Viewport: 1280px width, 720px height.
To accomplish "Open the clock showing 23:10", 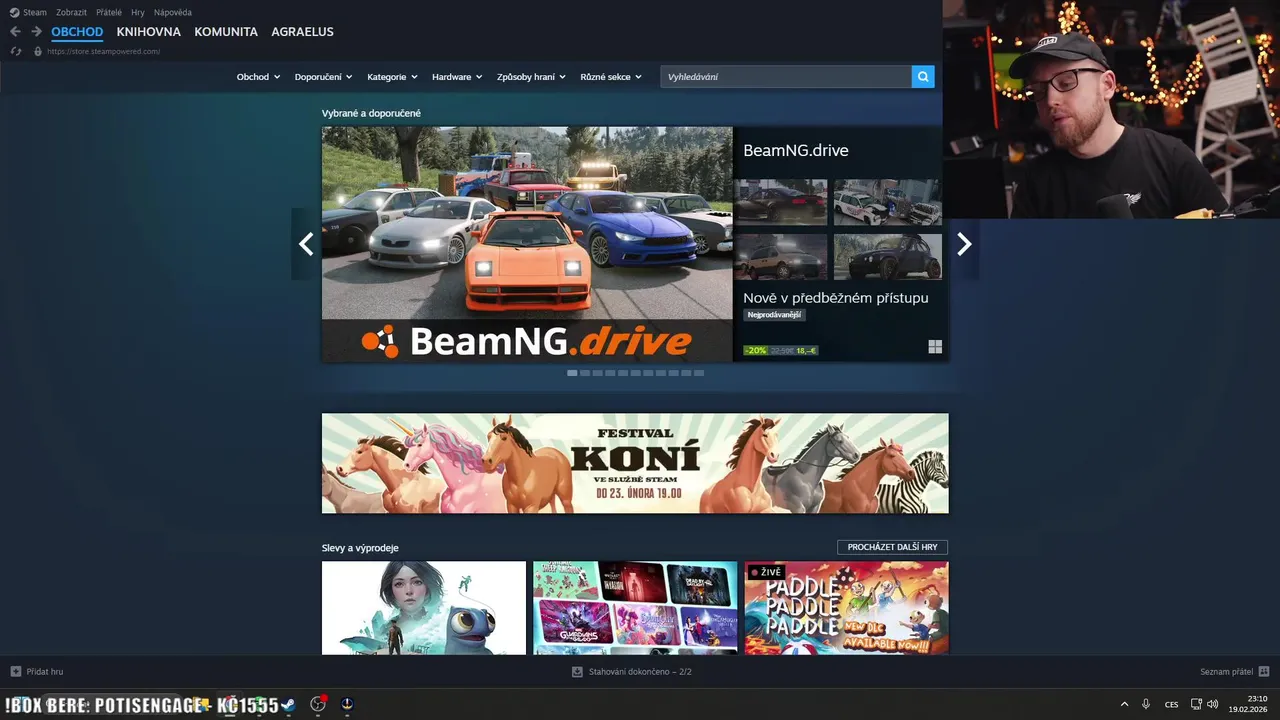I will (1249, 704).
